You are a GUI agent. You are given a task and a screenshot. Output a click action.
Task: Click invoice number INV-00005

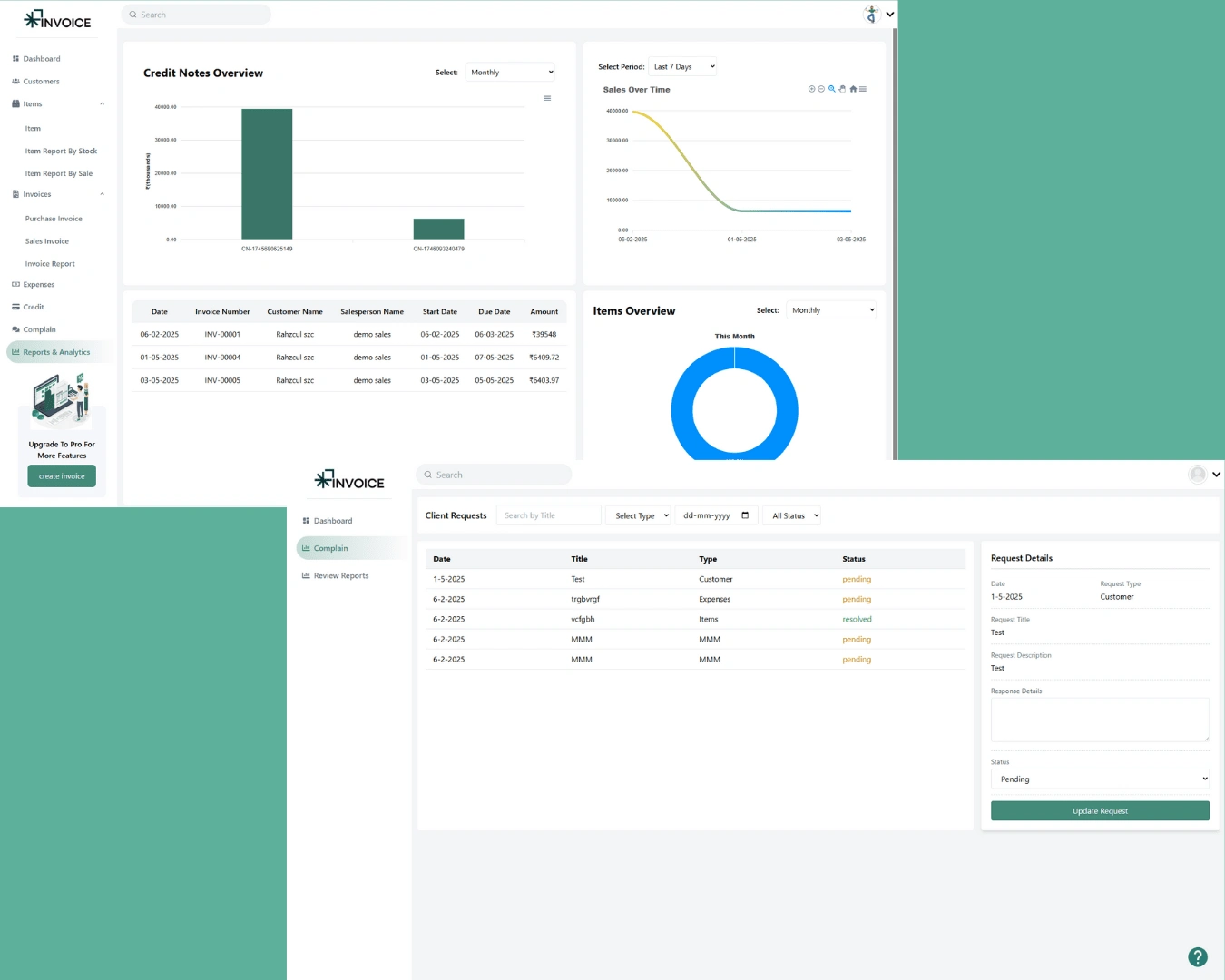coord(222,380)
